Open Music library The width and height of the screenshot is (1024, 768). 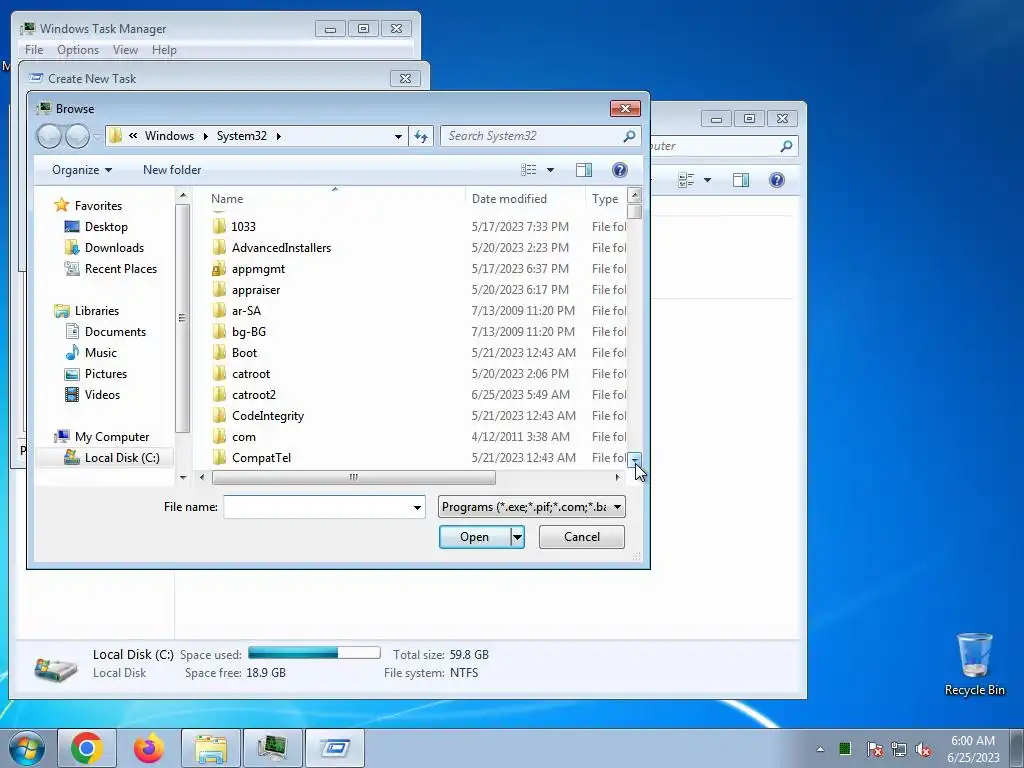(x=101, y=353)
